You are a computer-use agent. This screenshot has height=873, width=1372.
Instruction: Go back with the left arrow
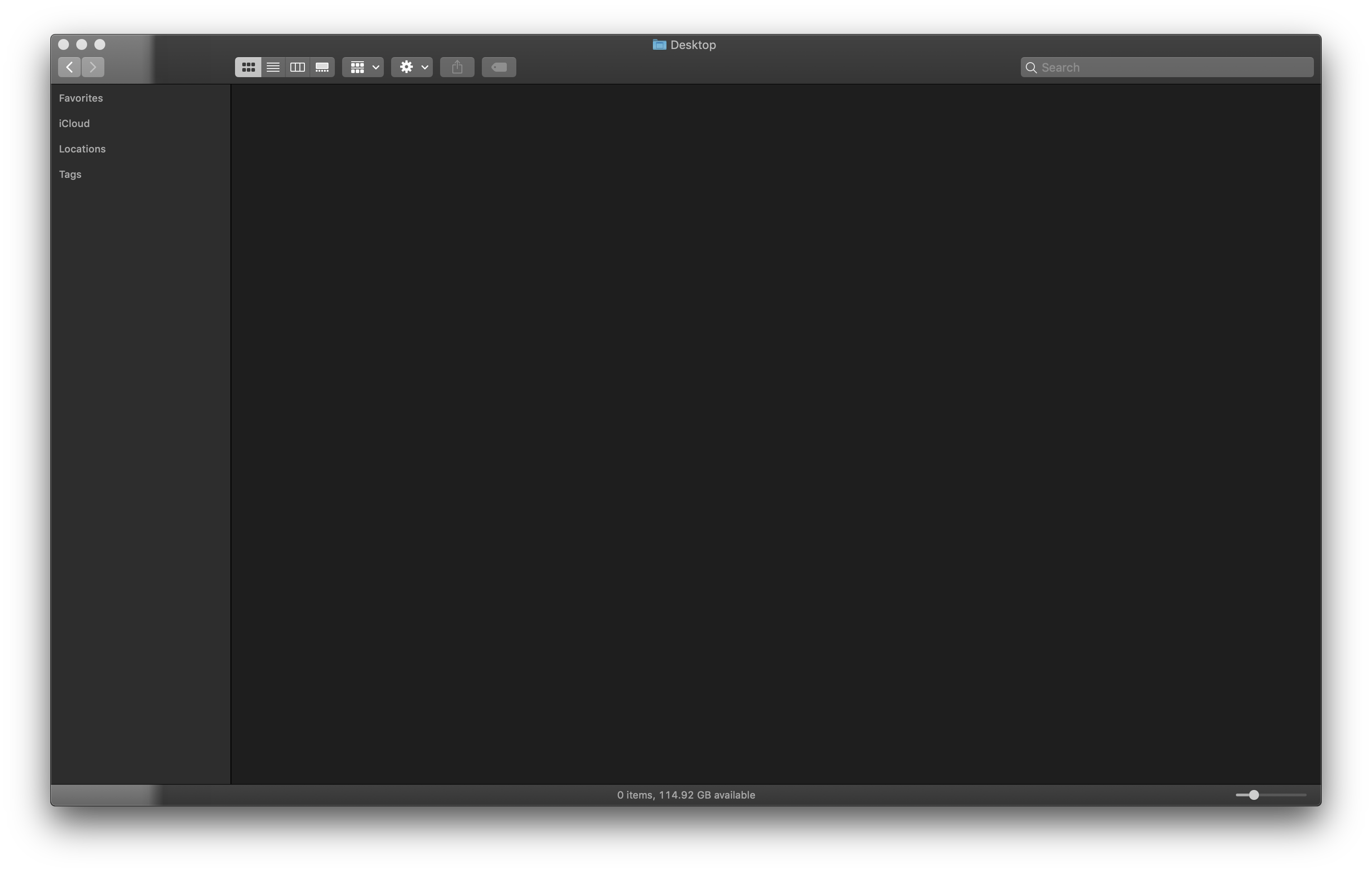point(69,67)
